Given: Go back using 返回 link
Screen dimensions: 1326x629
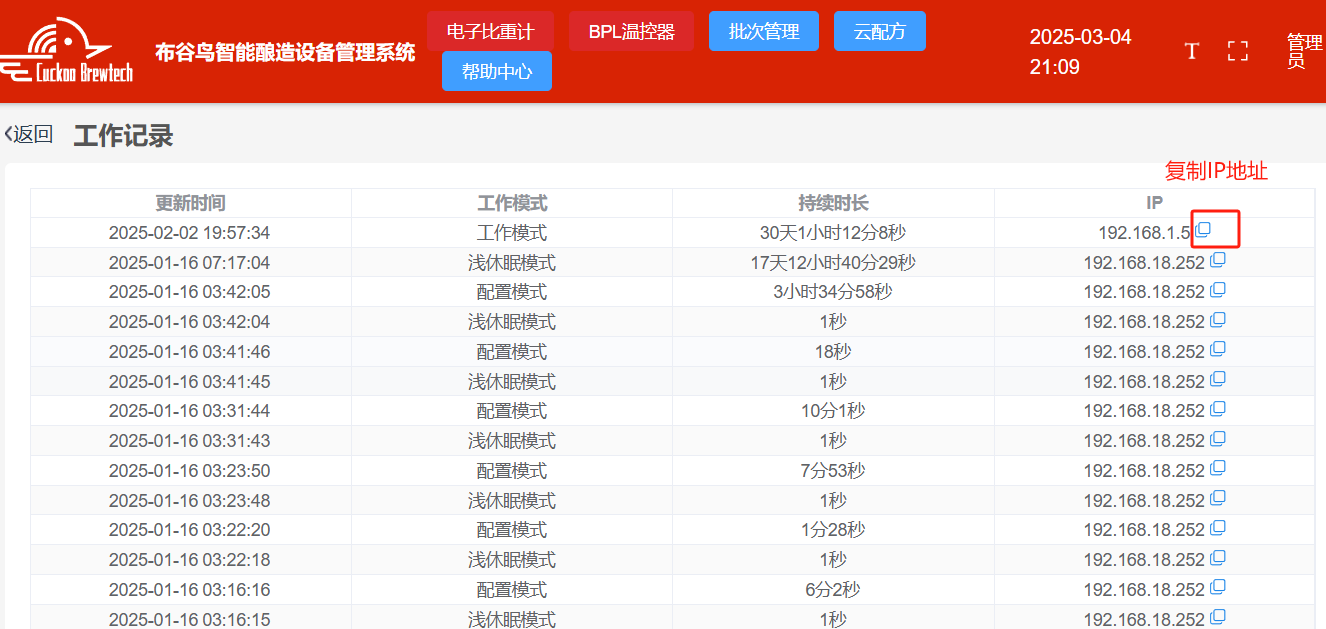Looking at the screenshot, I should pyautogui.click(x=29, y=135).
